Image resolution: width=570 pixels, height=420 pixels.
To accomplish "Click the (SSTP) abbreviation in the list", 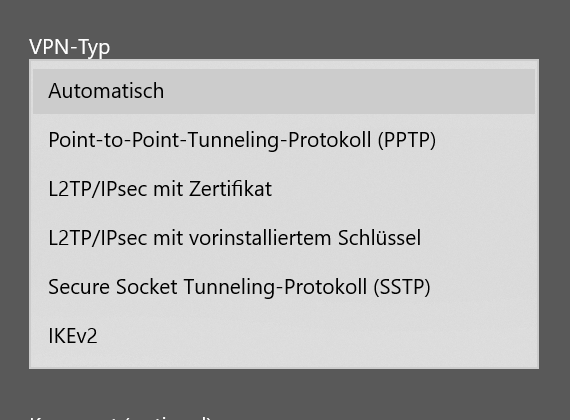I will click(402, 287).
